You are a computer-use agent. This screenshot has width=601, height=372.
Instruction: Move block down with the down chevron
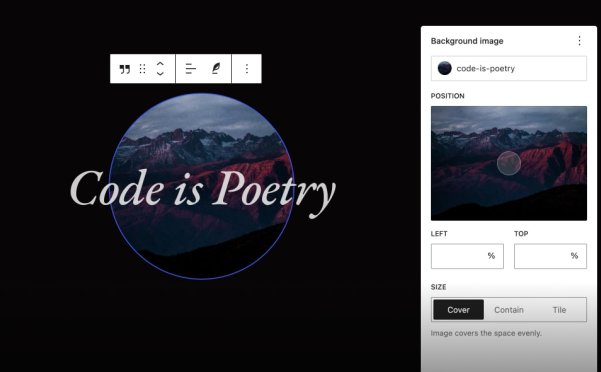[160, 73]
